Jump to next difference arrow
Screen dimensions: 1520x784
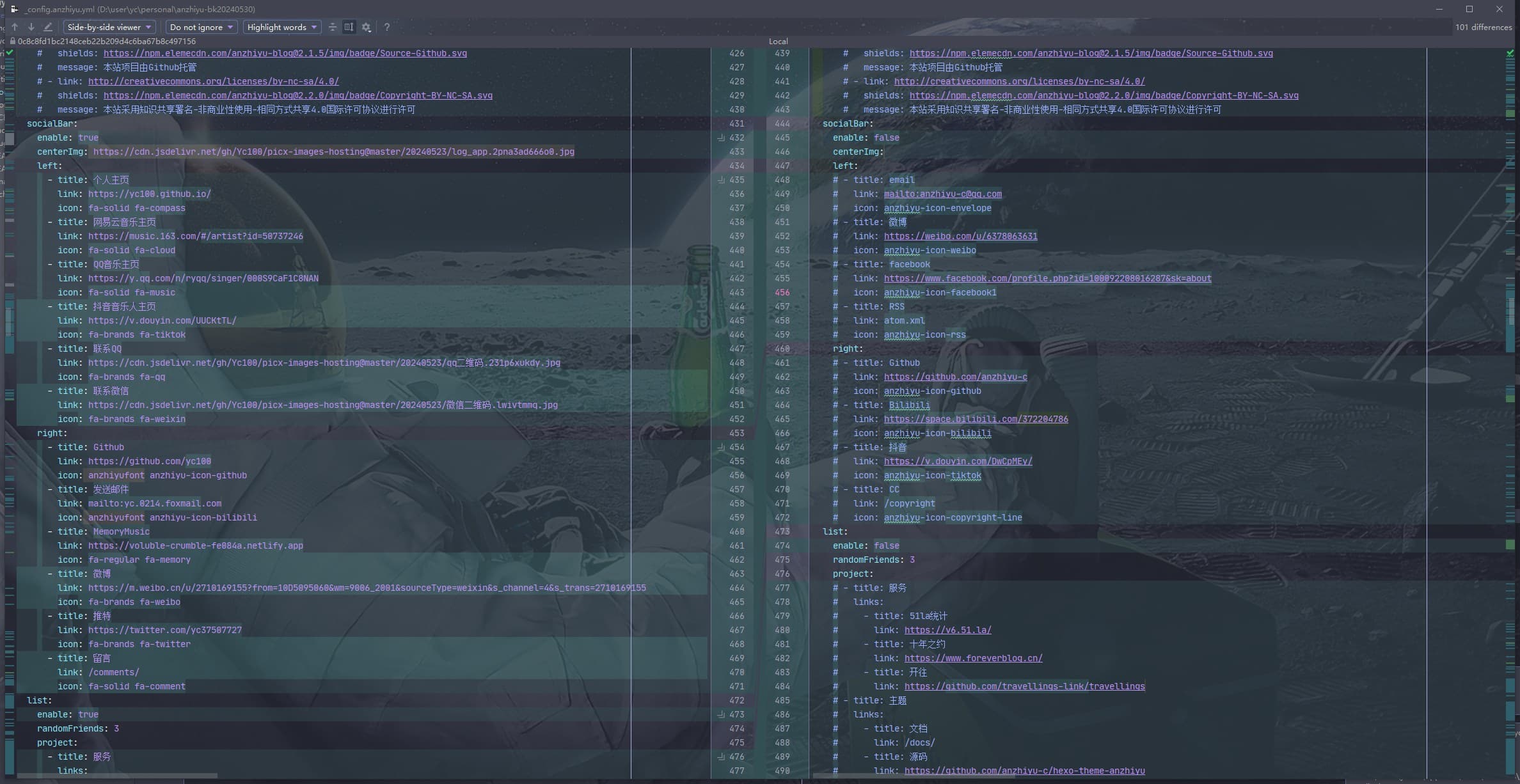click(x=31, y=27)
